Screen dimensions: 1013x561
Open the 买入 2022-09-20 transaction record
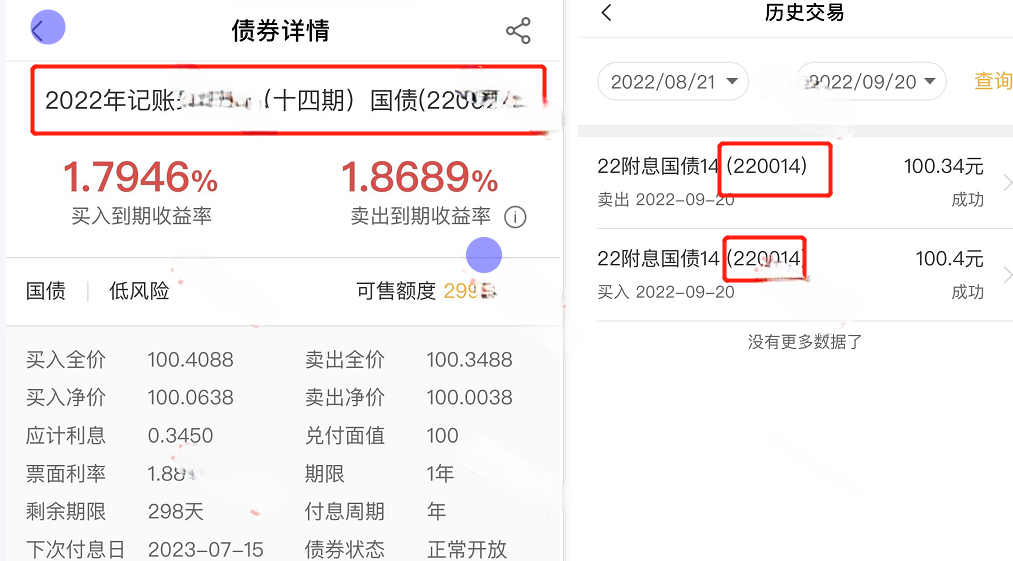pyautogui.click(x=790, y=275)
